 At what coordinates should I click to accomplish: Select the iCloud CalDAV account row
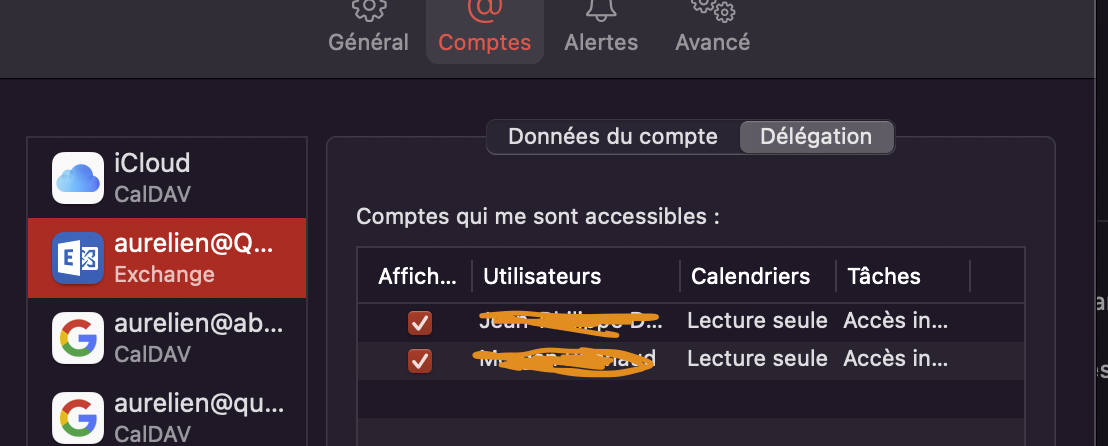pyautogui.click(x=166, y=177)
